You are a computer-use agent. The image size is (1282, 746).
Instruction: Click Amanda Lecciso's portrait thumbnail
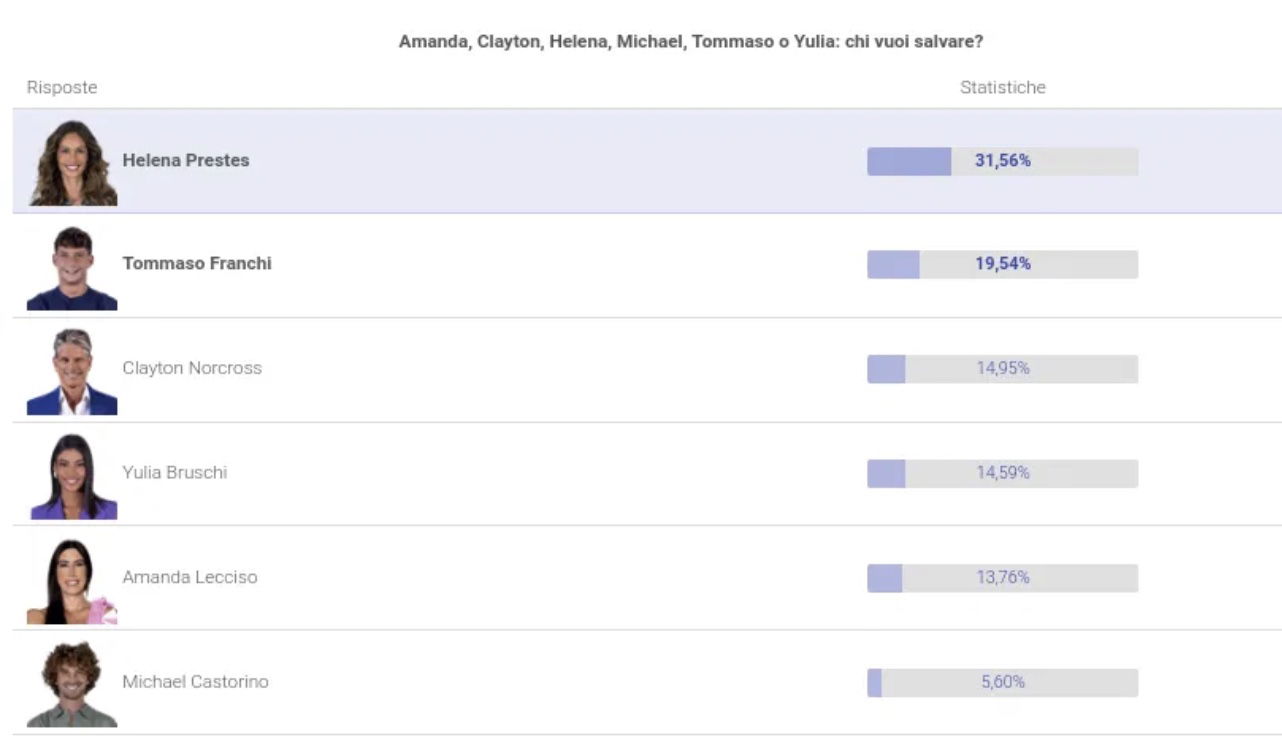pos(72,580)
